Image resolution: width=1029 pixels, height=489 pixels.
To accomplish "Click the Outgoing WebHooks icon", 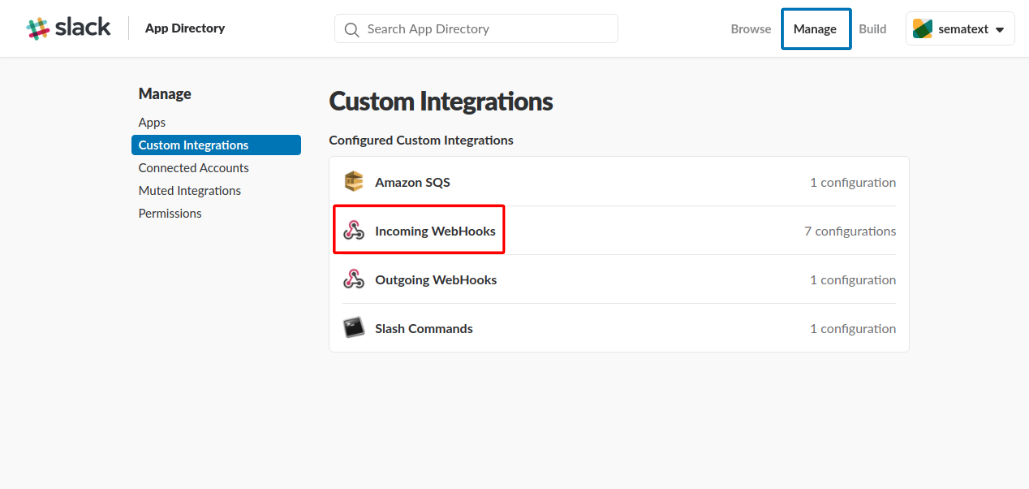I will 354,280.
